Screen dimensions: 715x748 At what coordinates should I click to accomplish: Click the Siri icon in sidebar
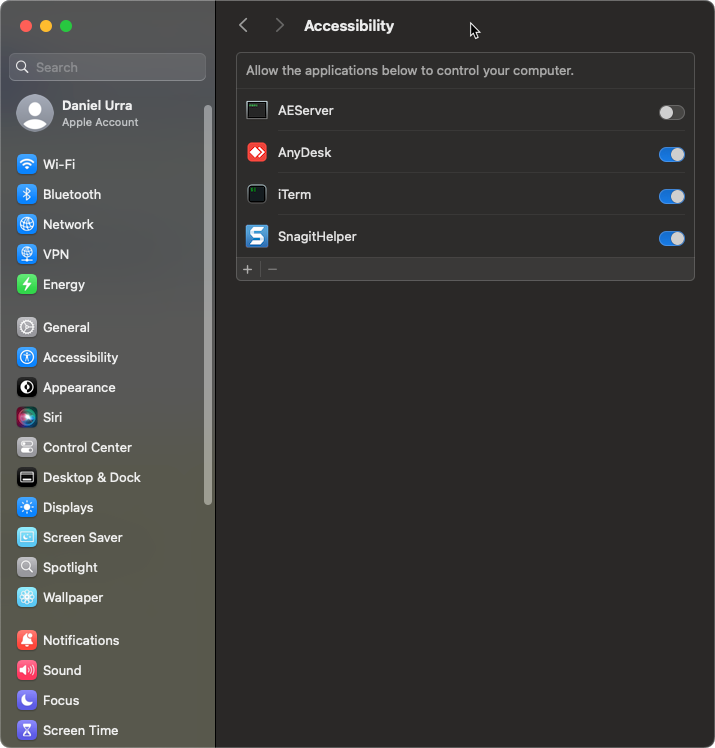[x=27, y=417]
